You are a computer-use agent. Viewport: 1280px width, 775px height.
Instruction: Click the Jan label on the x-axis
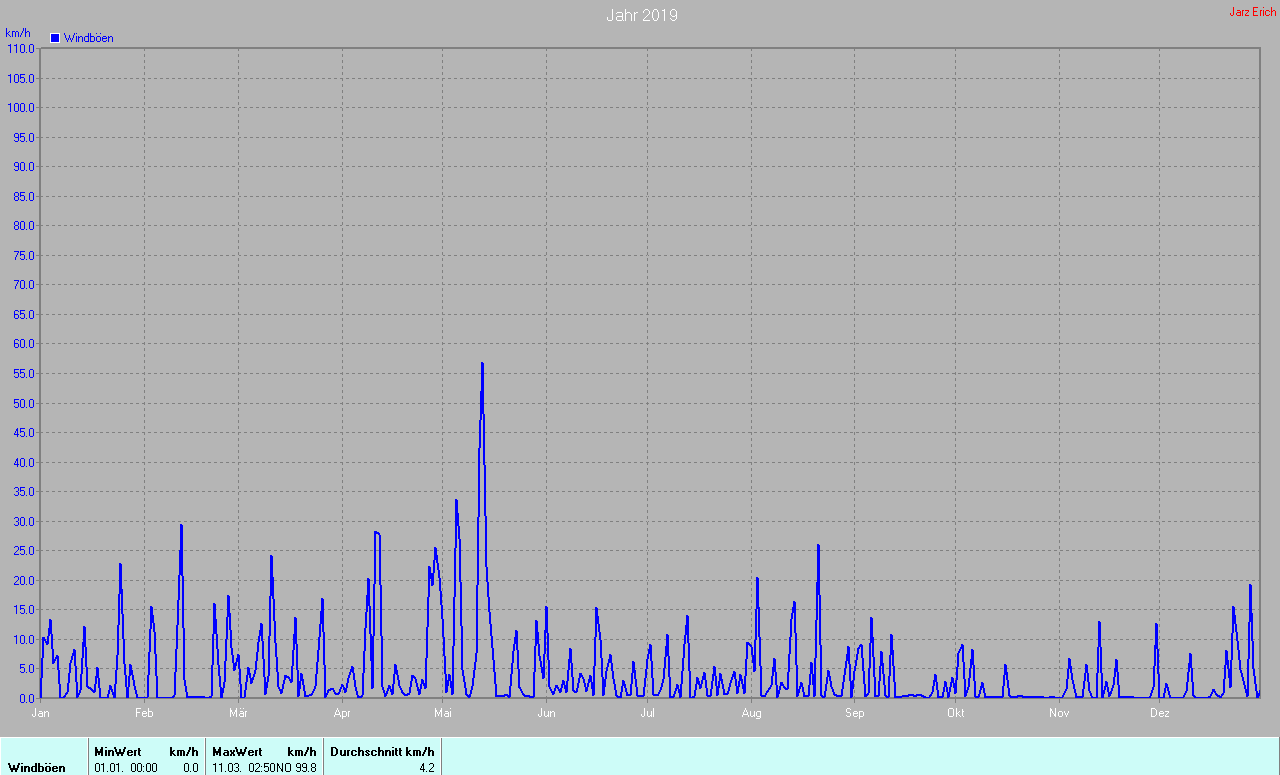pos(41,713)
